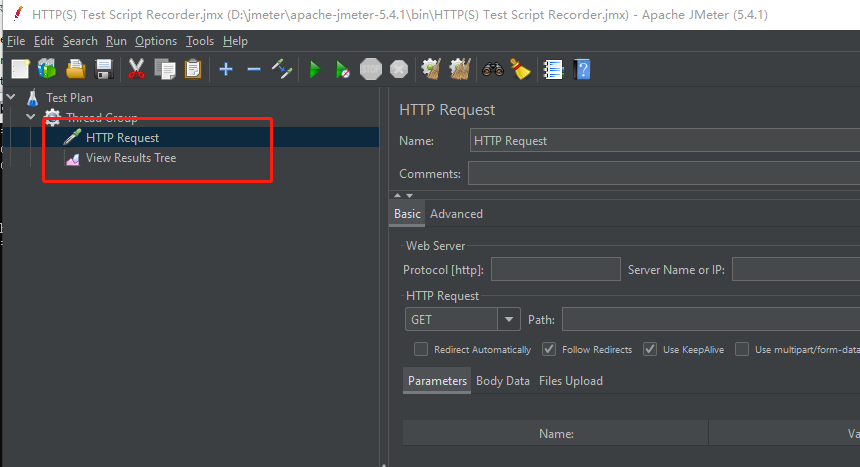Image resolution: width=860 pixels, height=467 pixels.
Task: Open the Edit menu
Action: pos(44,41)
